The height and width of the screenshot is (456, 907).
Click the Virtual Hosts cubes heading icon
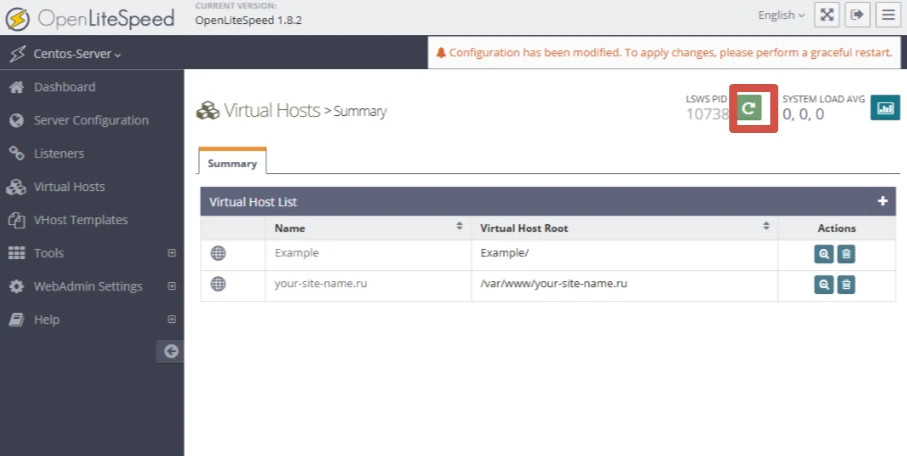(x=208, y=110)
